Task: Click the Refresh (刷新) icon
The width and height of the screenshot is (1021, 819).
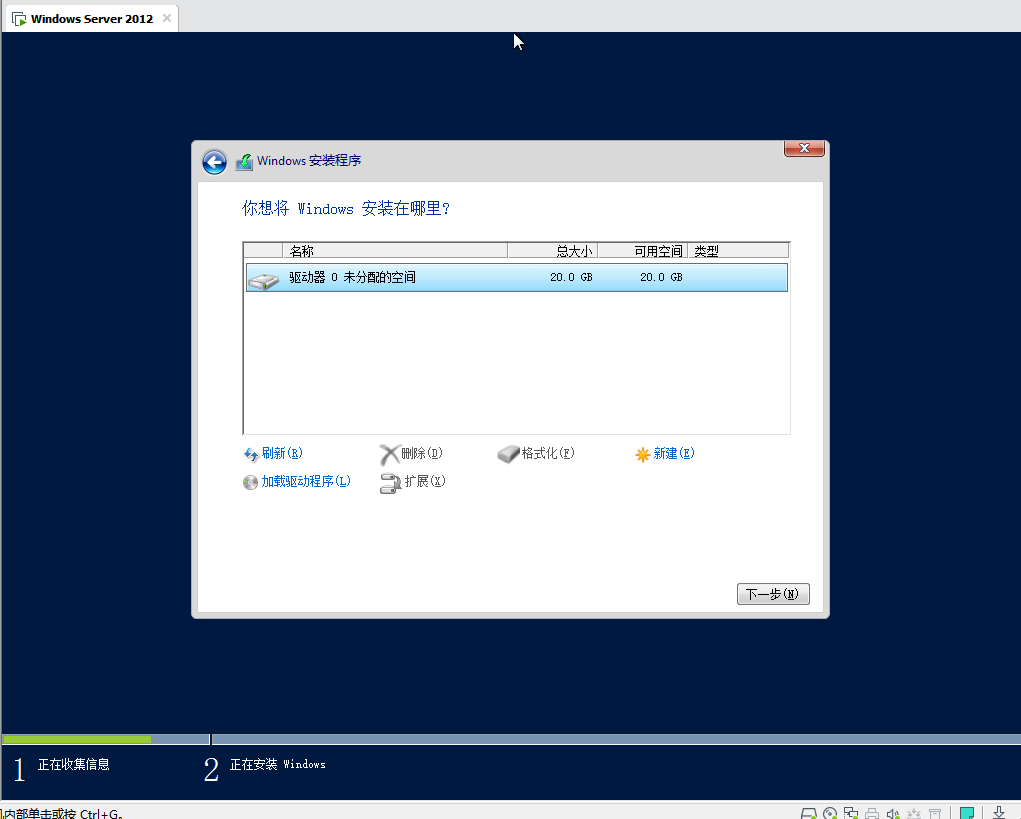Action: [x=251, y=455]
